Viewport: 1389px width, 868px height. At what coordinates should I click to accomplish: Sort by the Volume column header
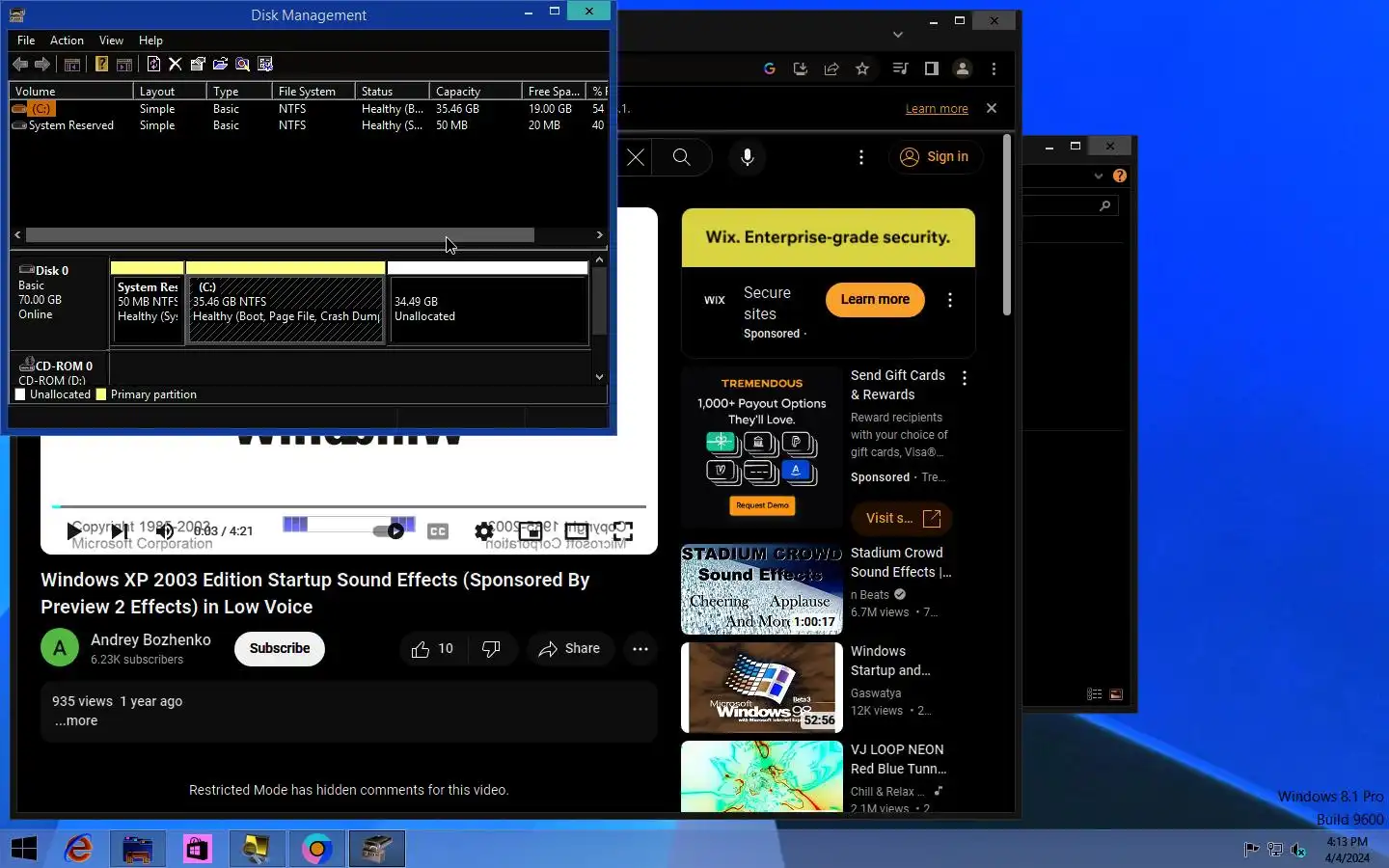click(x=71, y=91)
